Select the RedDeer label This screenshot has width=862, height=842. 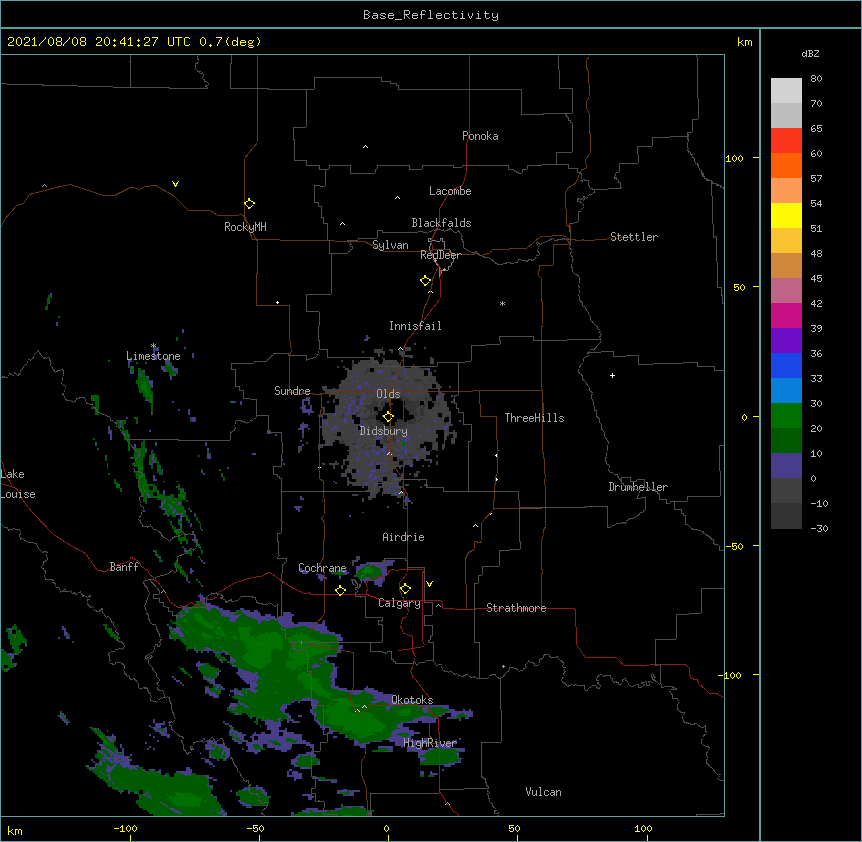[x=440, y=255]
